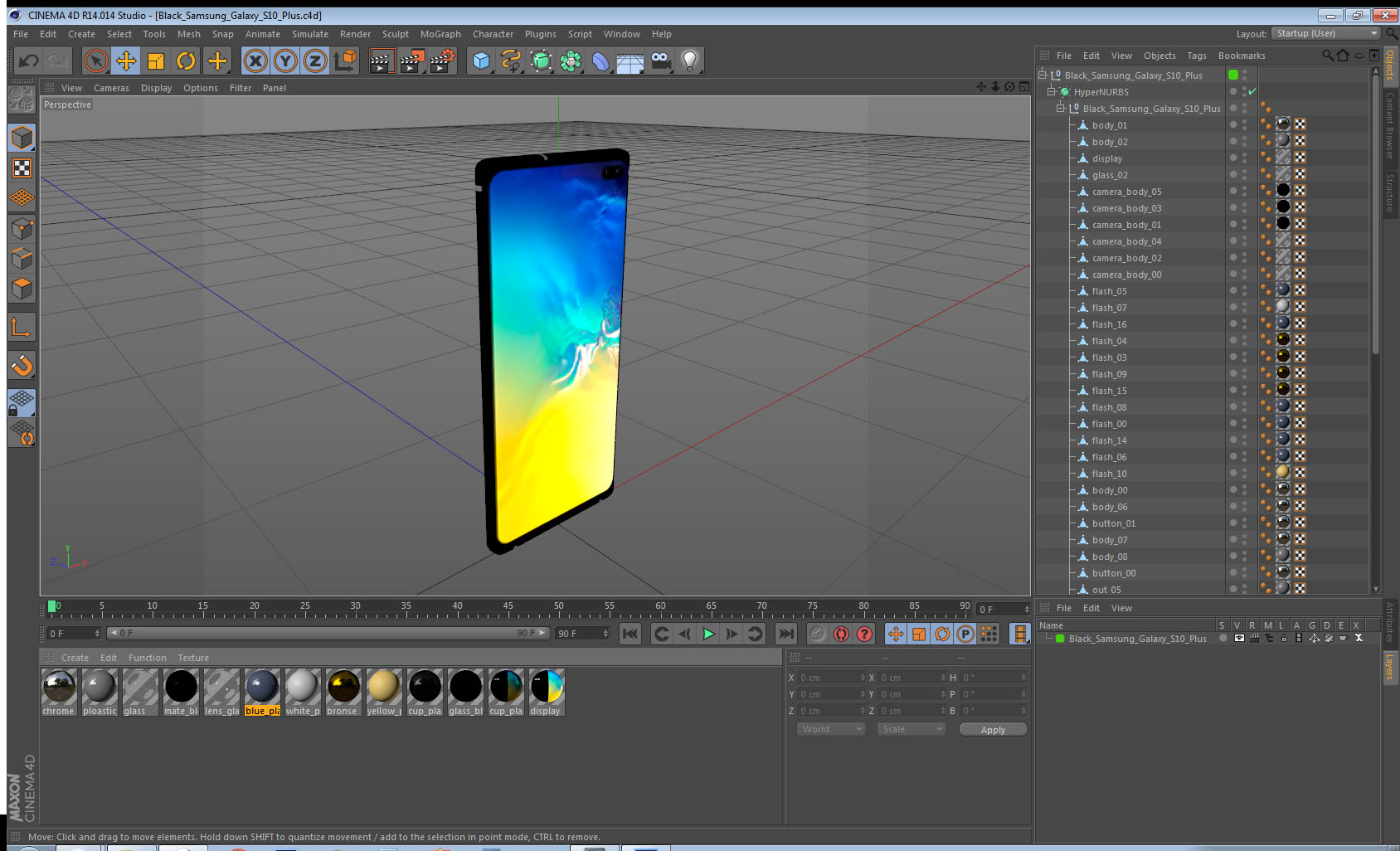
Task: Add a deformer object icon
Action: pos(600,61)
